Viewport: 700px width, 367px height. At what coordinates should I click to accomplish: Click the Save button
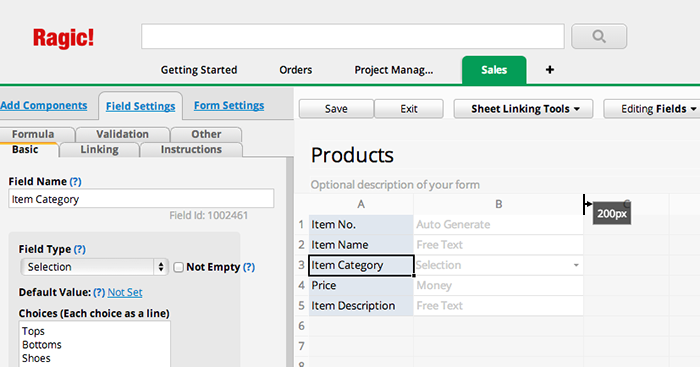click(x=336, y=109)
